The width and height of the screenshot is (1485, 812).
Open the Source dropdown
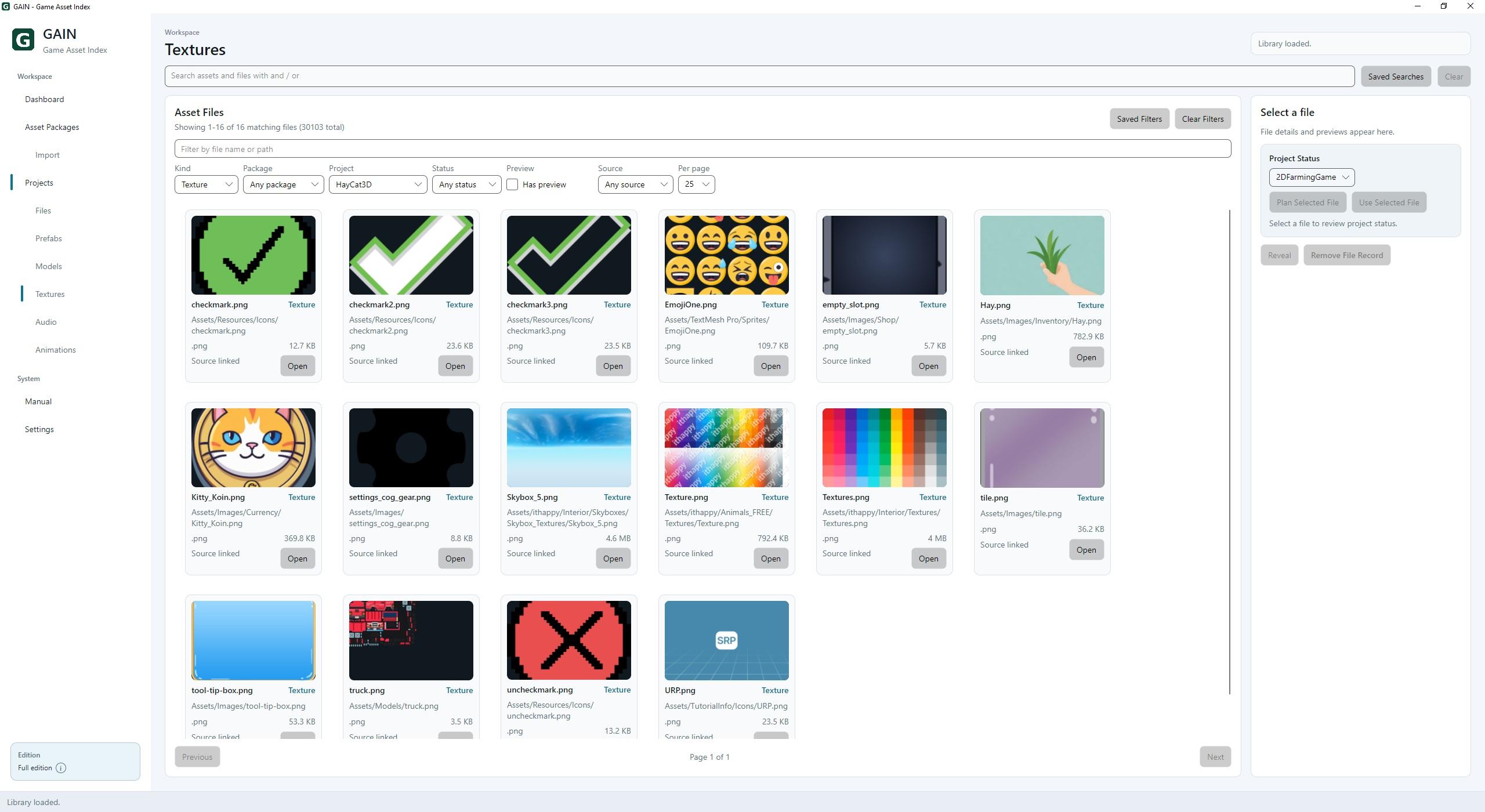click(635, 184)
